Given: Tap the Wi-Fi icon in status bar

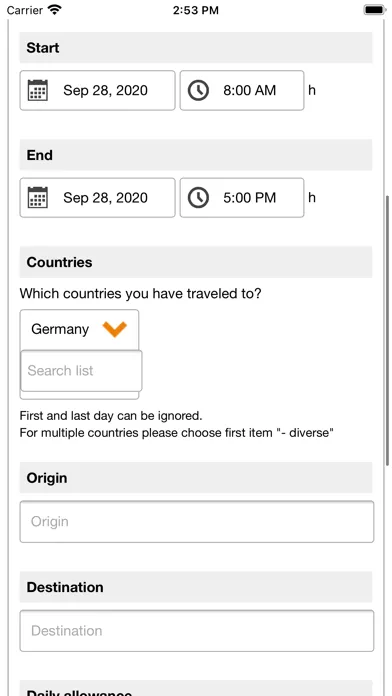Looking at the screenshot, I should click(x=55, y=10).
